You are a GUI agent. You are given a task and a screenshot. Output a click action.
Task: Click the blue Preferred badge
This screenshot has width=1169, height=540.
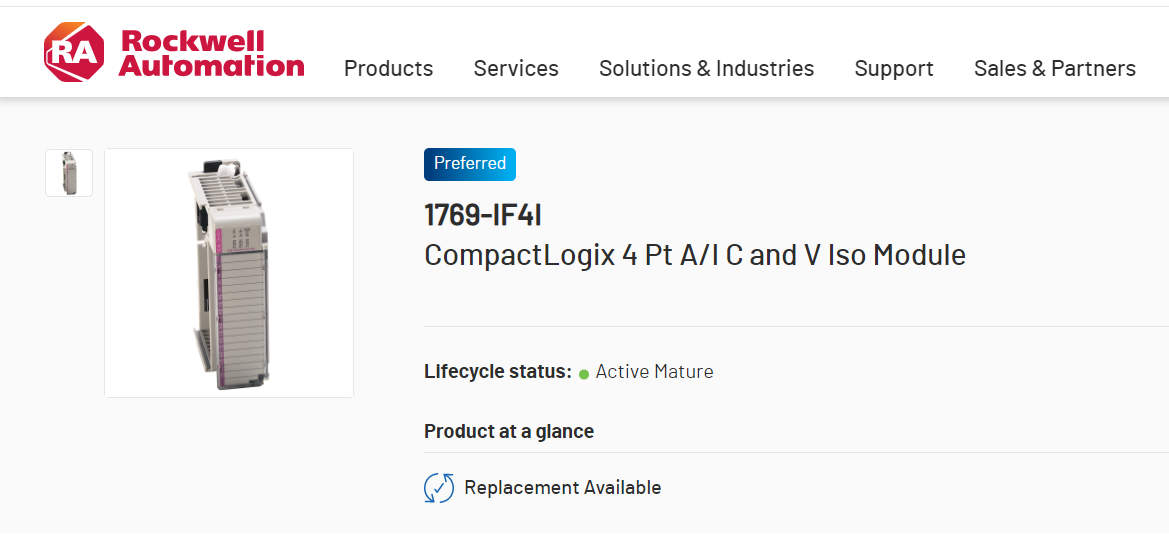pyautogui.click(x=470, y=164)
